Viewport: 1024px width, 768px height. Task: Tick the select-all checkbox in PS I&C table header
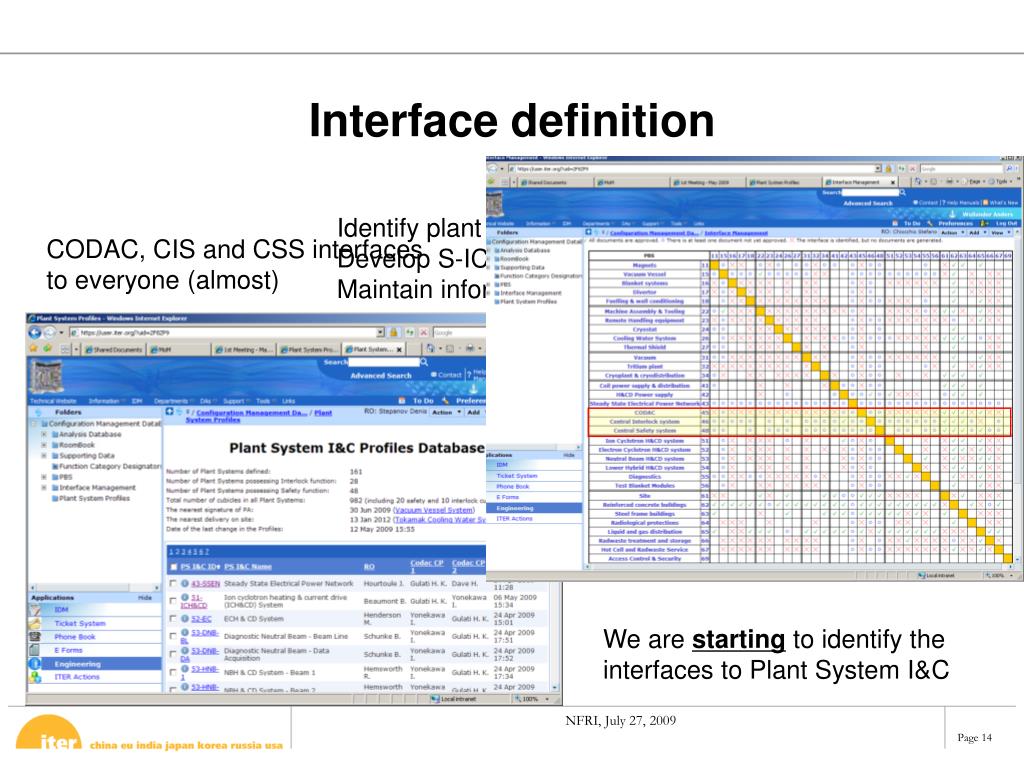coord(174,566)
